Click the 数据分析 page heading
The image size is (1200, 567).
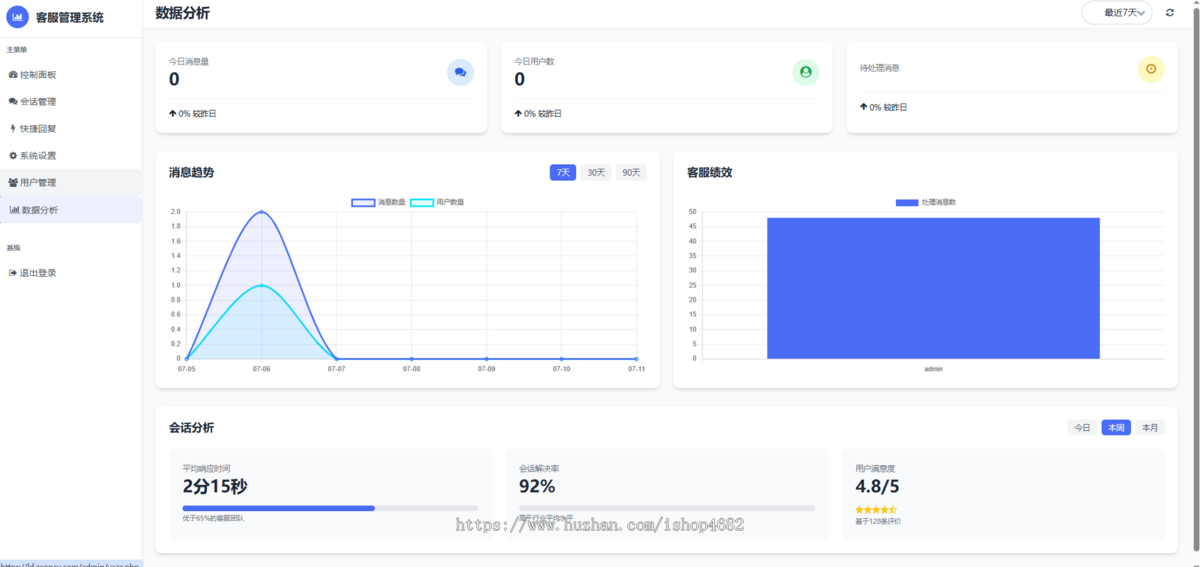183,13
